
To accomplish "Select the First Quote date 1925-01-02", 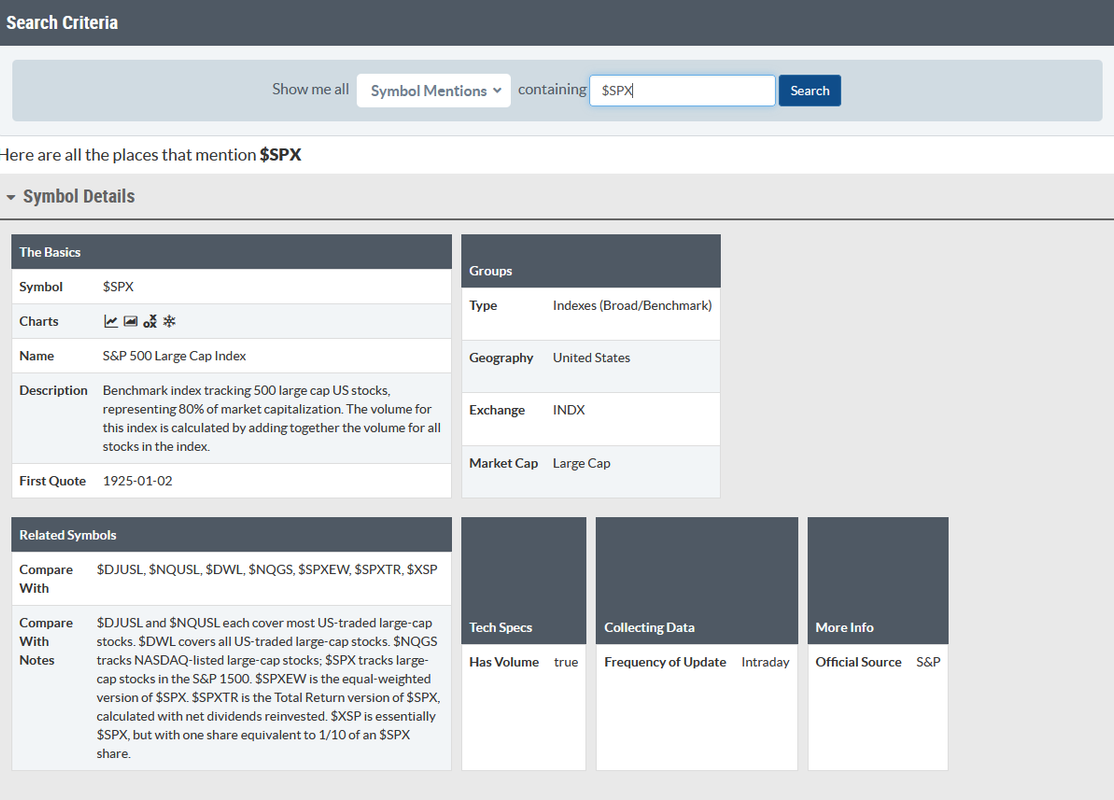I will tap(138, 481).
